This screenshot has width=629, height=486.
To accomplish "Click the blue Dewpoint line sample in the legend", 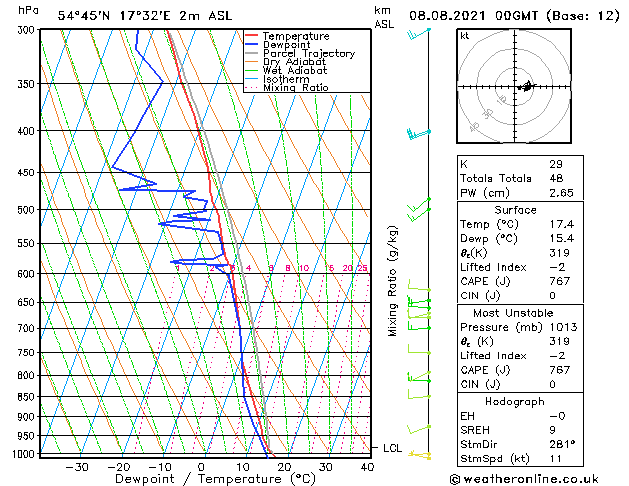I will (251, 45).
